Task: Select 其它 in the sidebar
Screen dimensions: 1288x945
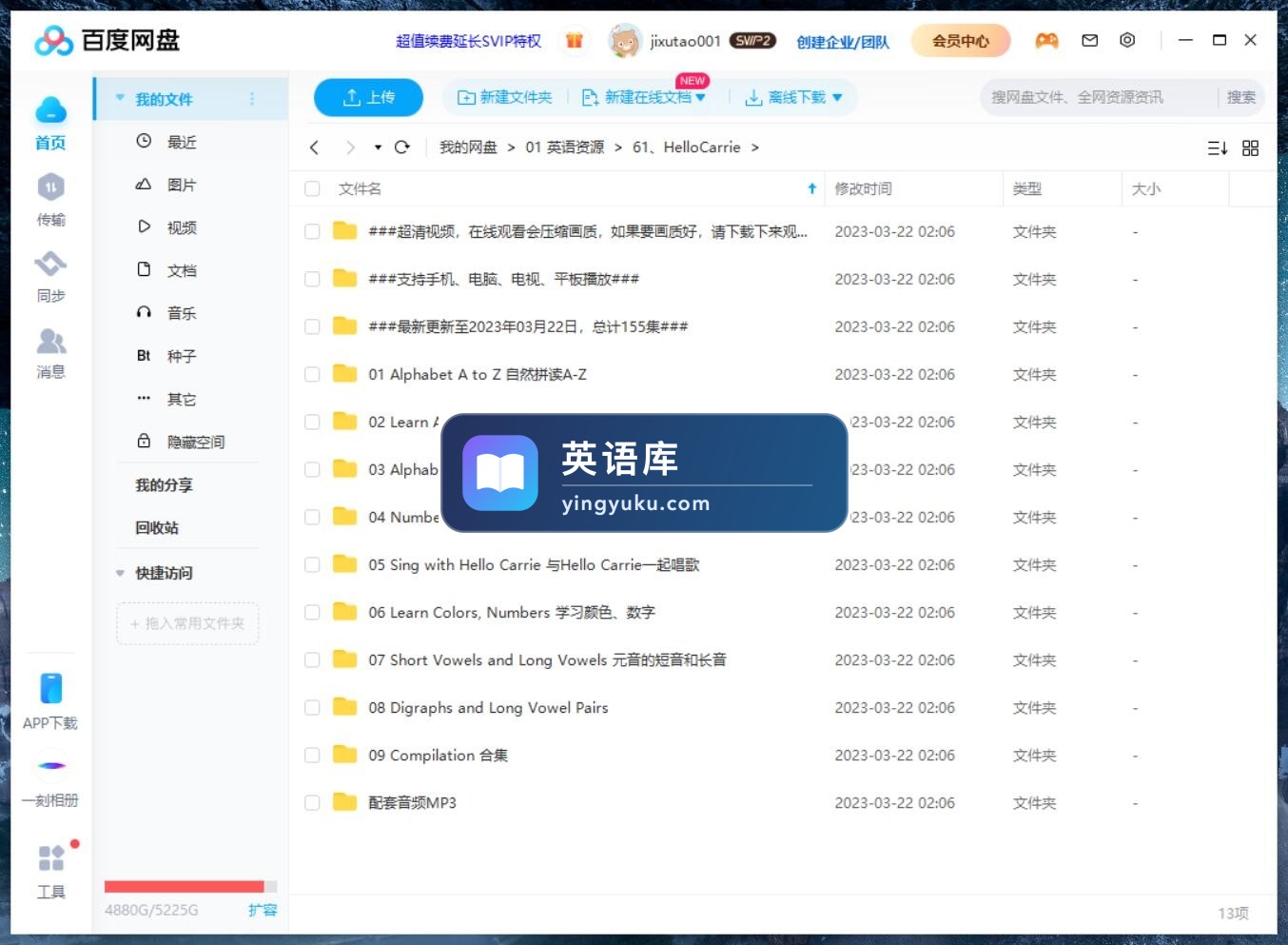Action: pos(182,399)
